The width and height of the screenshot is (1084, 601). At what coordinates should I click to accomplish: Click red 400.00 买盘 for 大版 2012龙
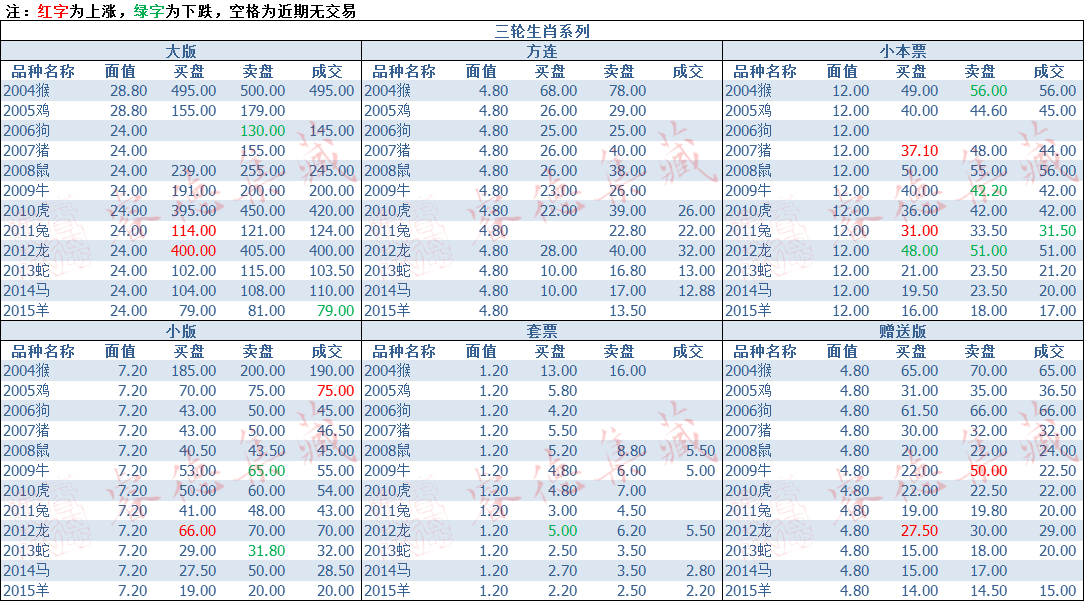[x=194, y=251]
